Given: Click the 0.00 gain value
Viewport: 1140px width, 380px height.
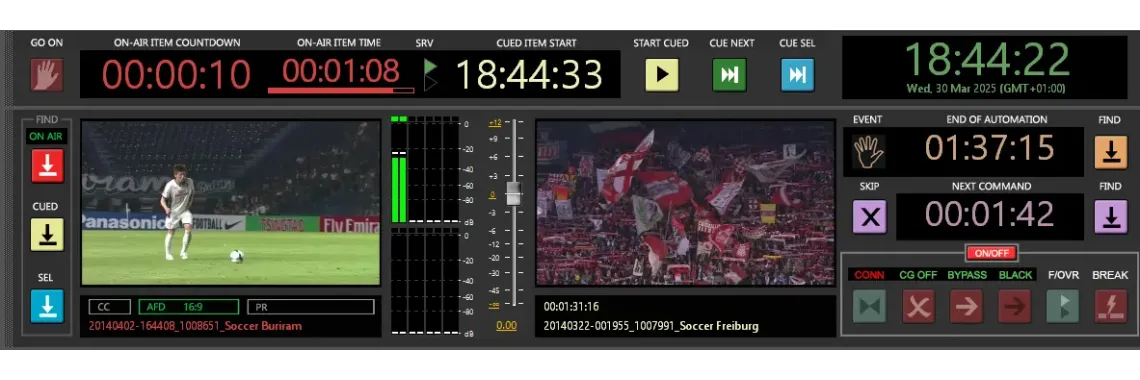Looking at the screenshot, I should [x=506, y=326].
